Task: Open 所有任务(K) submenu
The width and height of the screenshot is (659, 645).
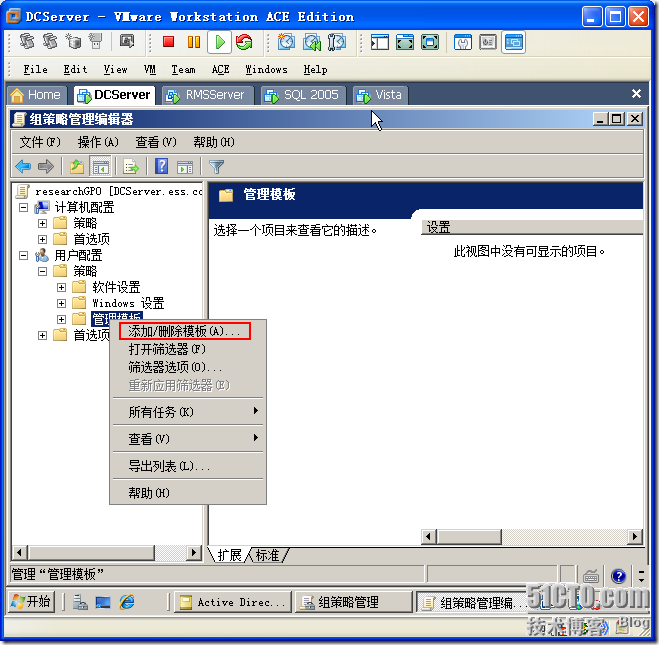Action: (x=187, y=412)
